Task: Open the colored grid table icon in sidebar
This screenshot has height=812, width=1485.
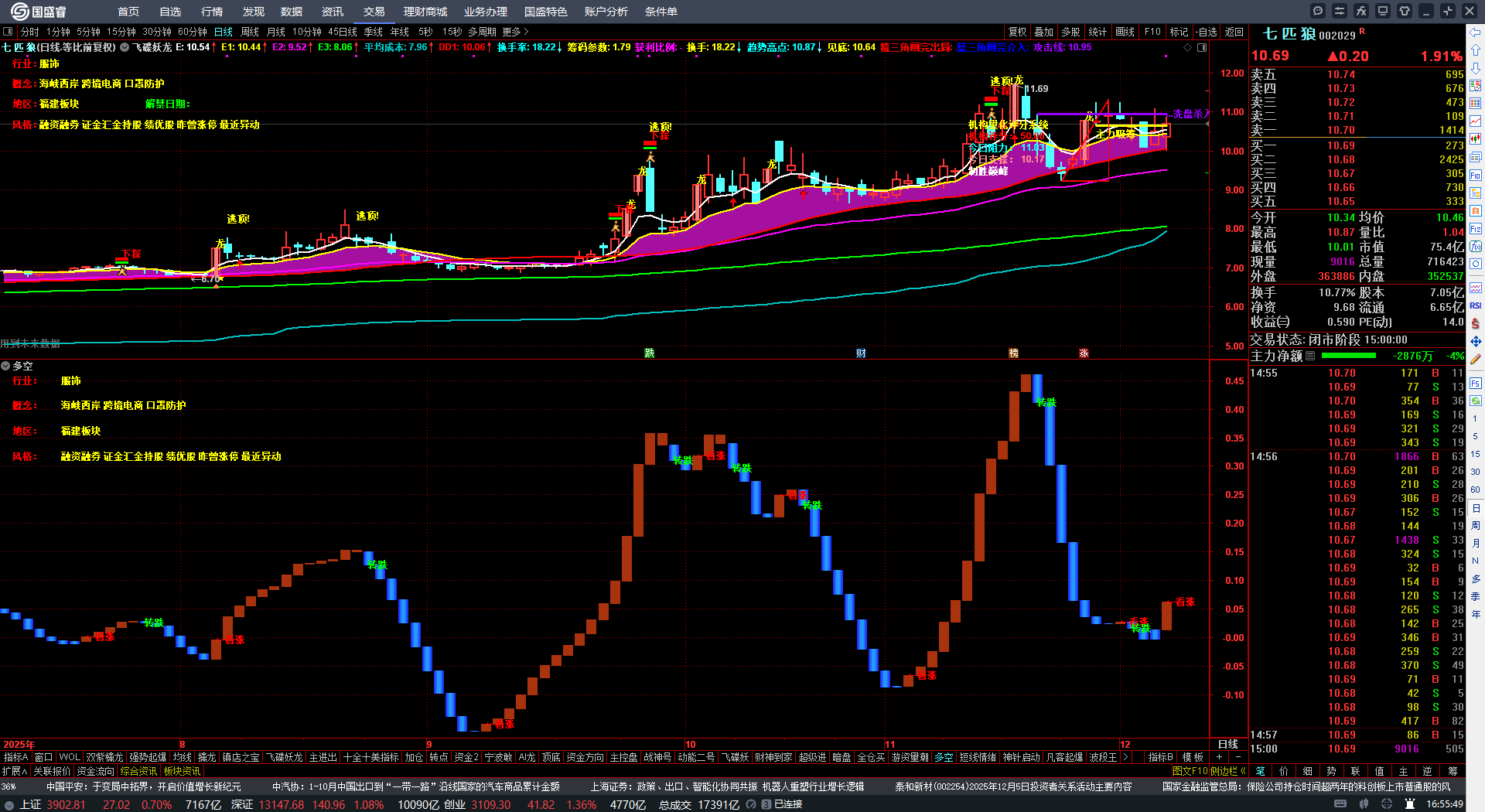Action: 1476,104
